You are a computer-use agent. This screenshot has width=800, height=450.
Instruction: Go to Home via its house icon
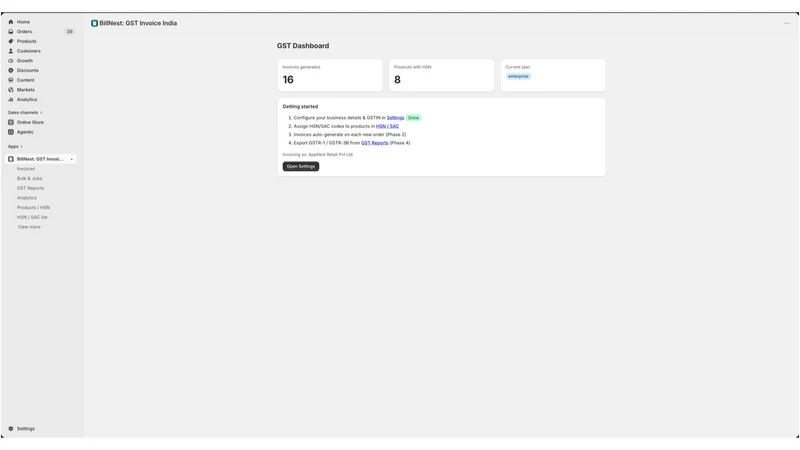point(11,22)
